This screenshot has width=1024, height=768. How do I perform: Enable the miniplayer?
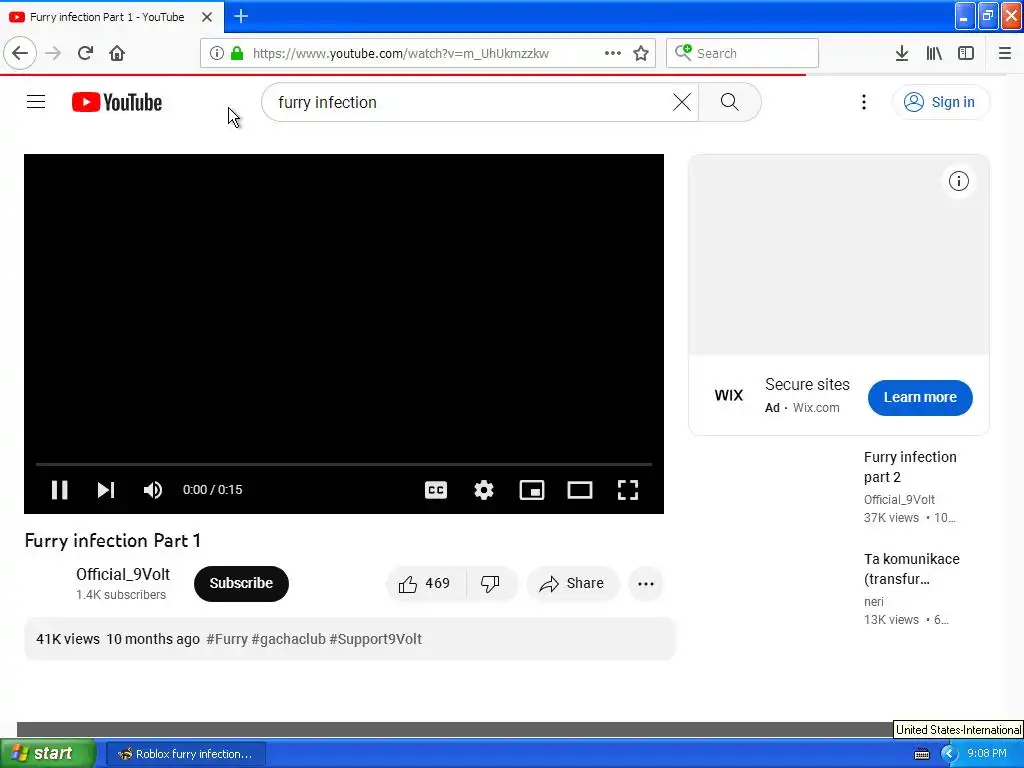pos(532,490)
